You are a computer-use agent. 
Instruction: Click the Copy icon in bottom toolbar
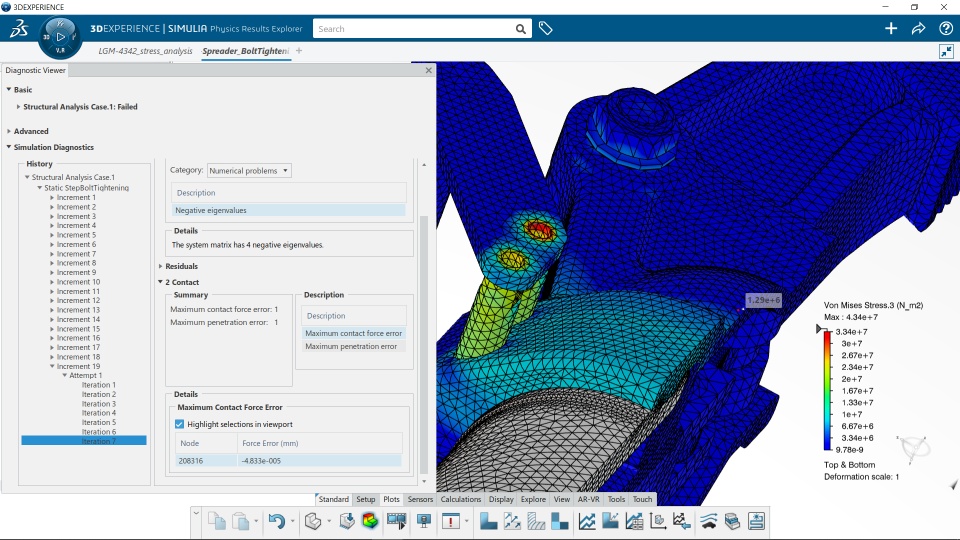217,521
